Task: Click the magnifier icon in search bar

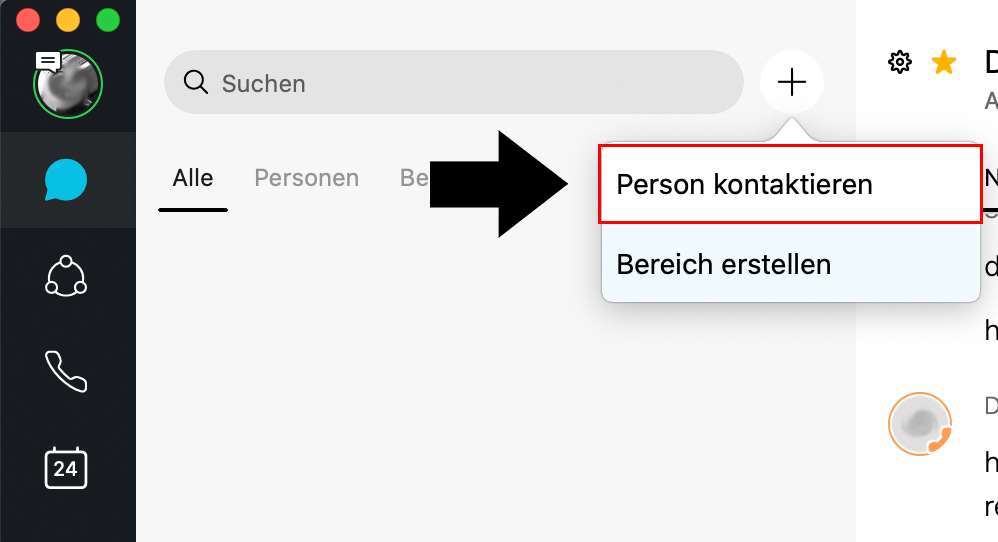Action: (195, 82)
